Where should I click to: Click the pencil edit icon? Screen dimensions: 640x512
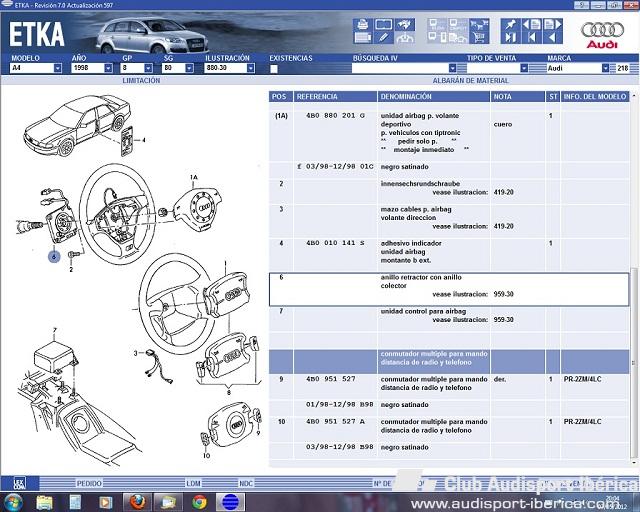pos(383,38)
